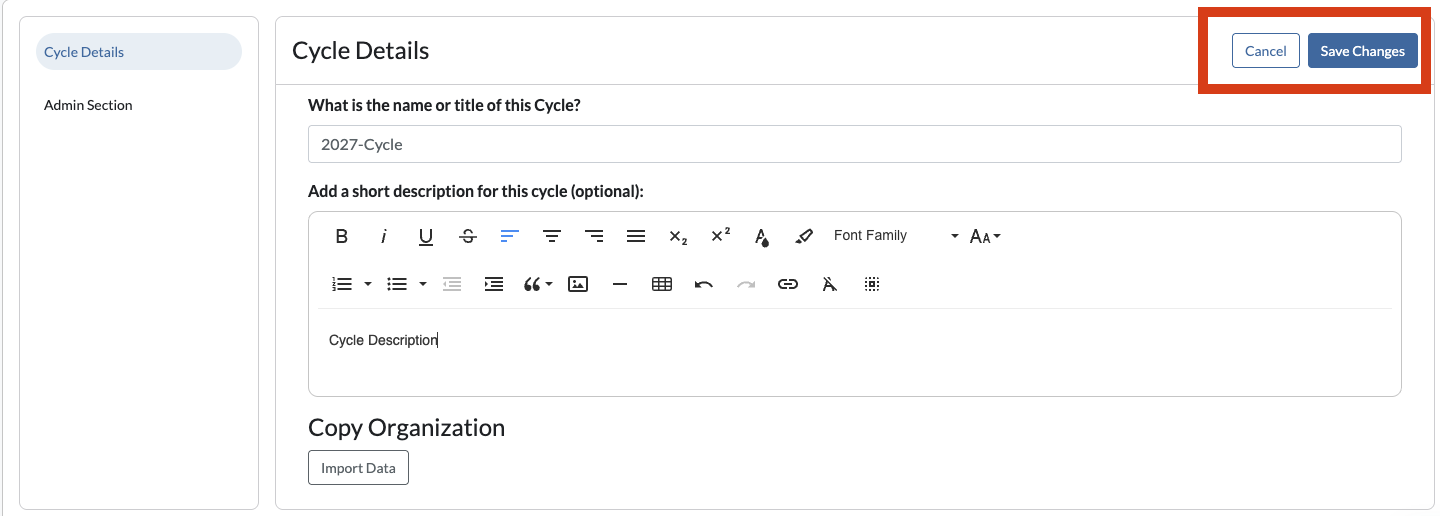
Task: Click the 'Copy Organization' heading
Action: 407,428
